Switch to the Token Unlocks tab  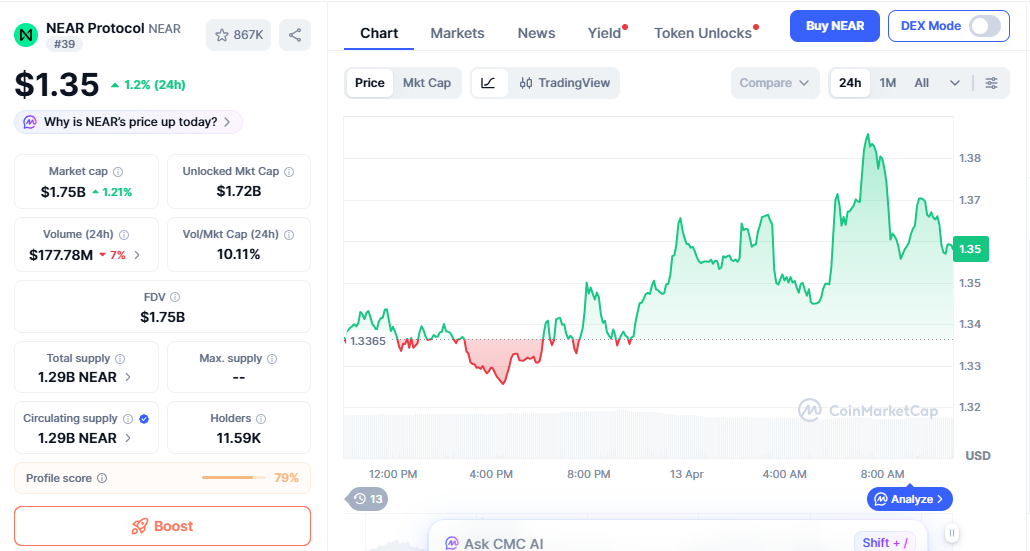point(703,33)
